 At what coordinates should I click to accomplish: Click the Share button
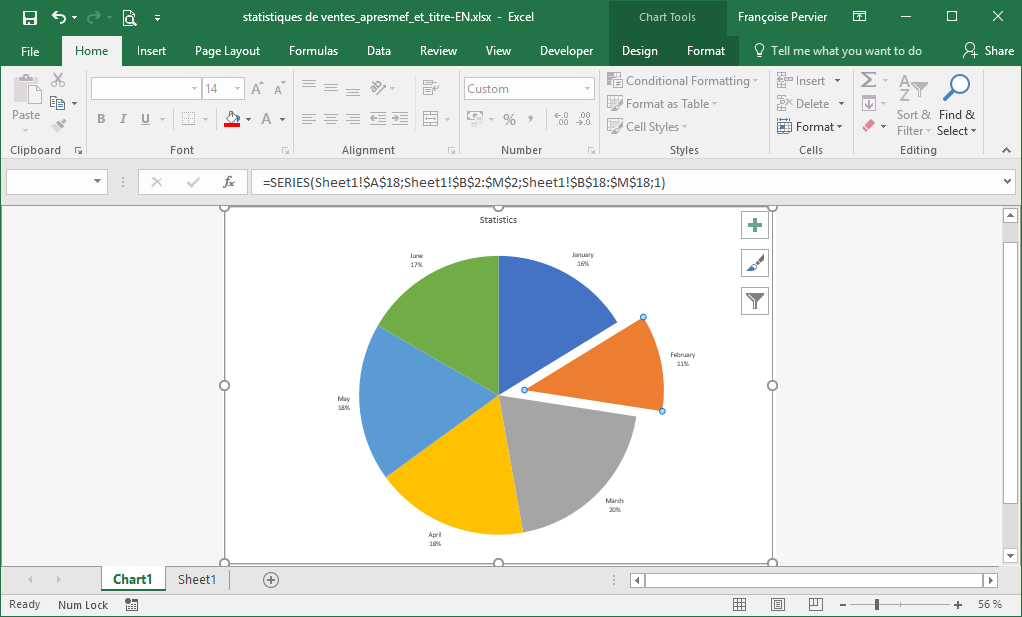tap(988, 51)
